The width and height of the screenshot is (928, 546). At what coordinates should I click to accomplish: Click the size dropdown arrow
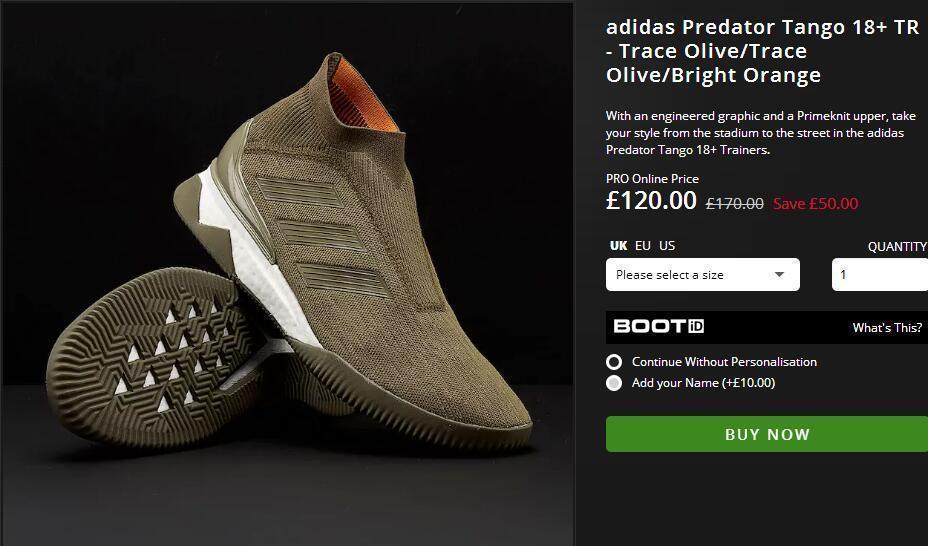[x=779, y=275]
